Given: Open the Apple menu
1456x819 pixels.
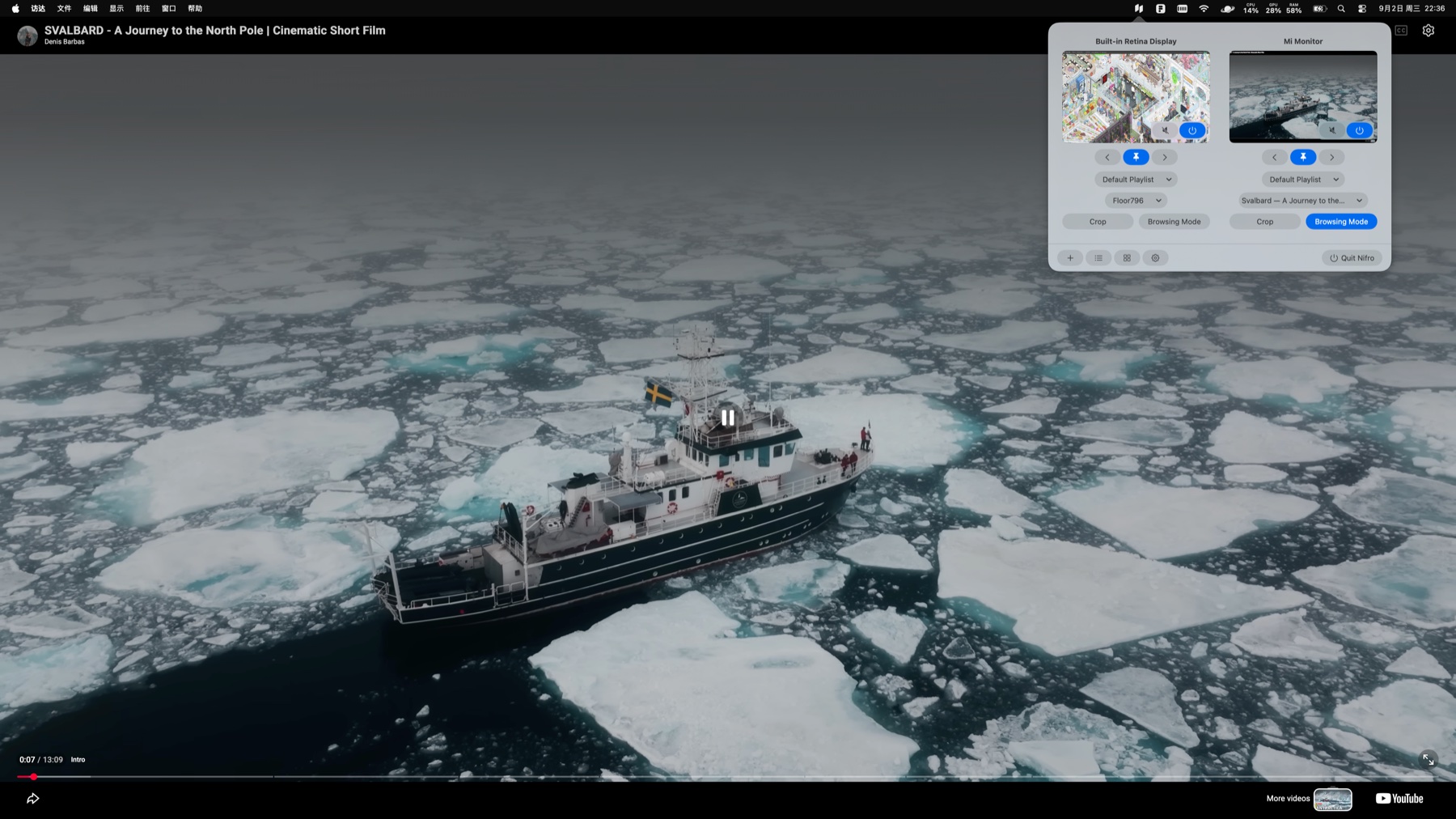Looking at the screenshot, I should point(15,9).
